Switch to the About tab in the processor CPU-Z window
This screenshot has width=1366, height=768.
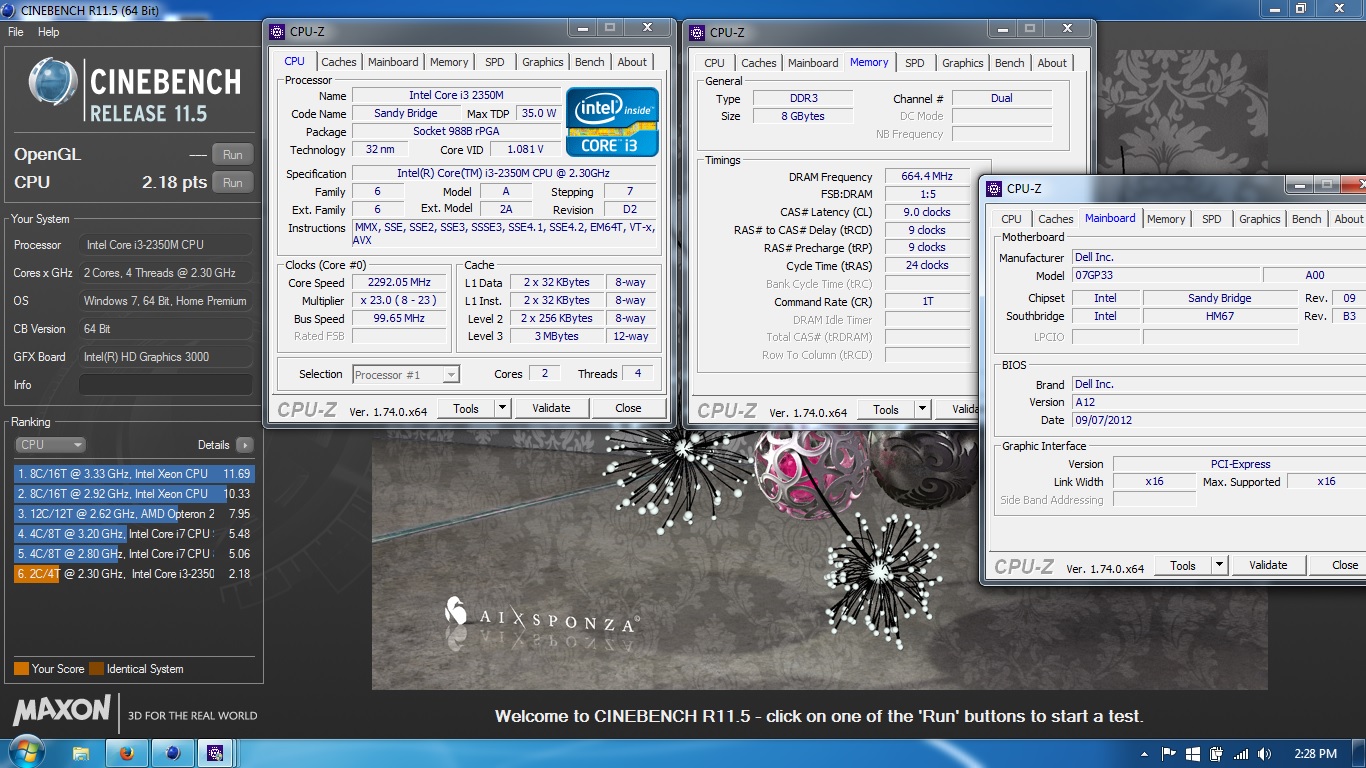(x=632, y=62)
